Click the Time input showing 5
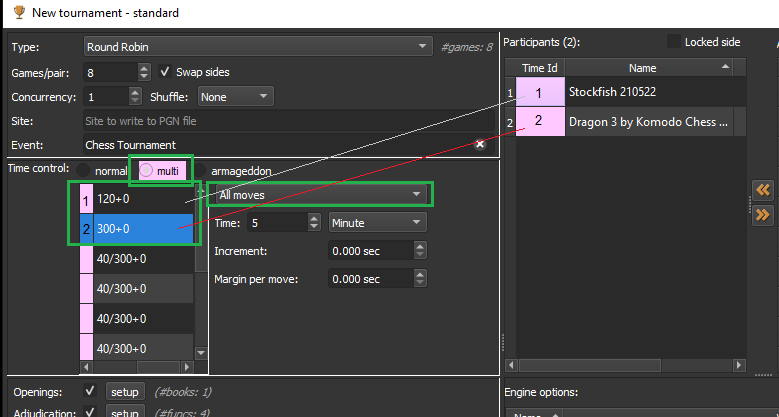This screenshot has width=779, height=417. [x=278, y=223]
